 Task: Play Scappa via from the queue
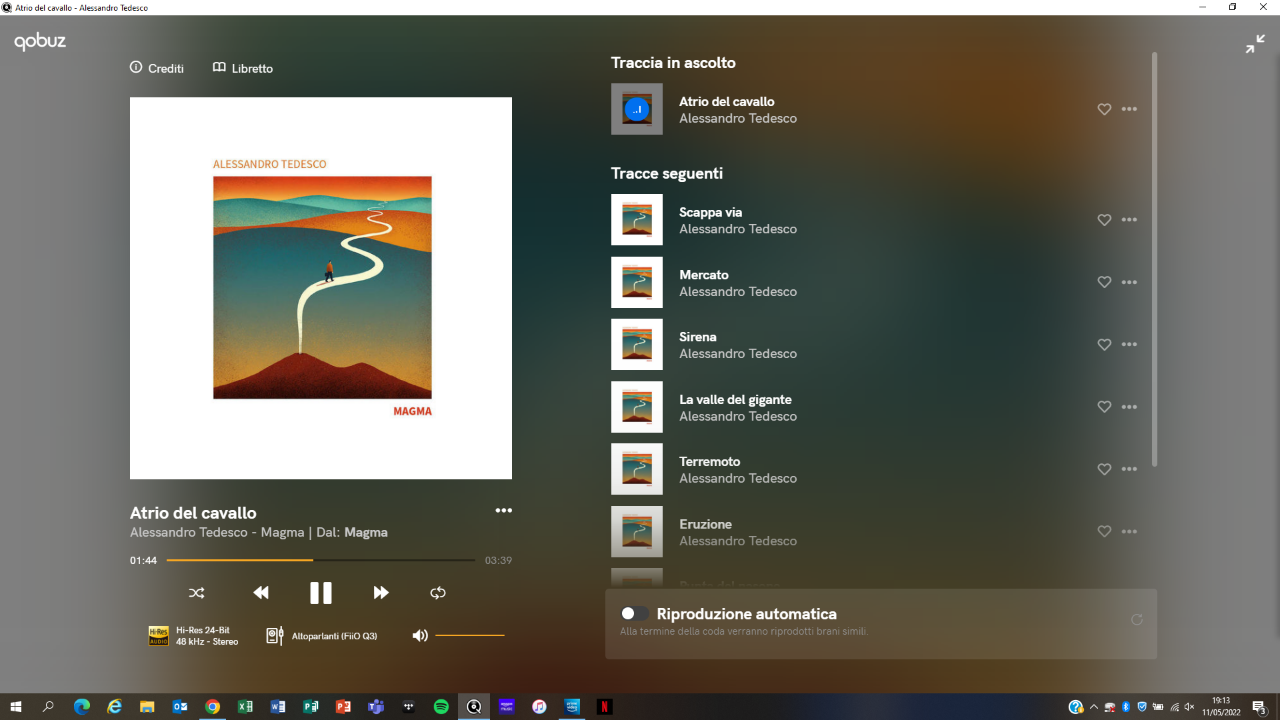point(710,212)
